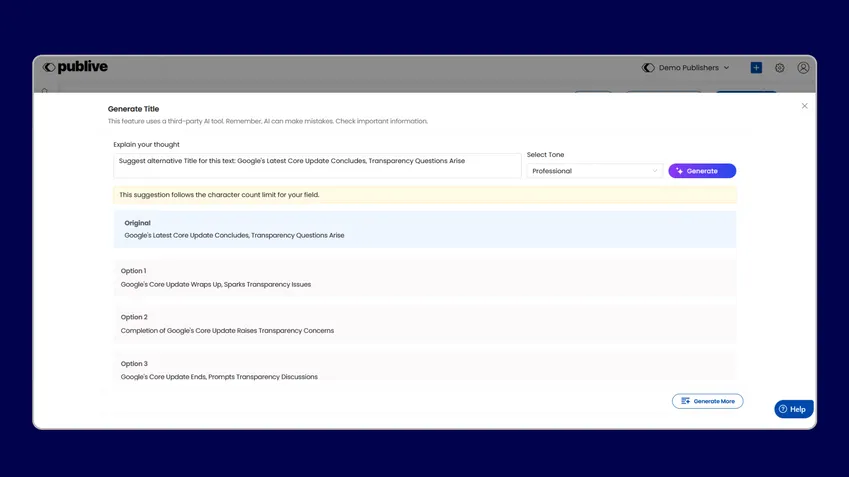
Task: Open settings via the gear icon
Action: (x=780, y=68)
